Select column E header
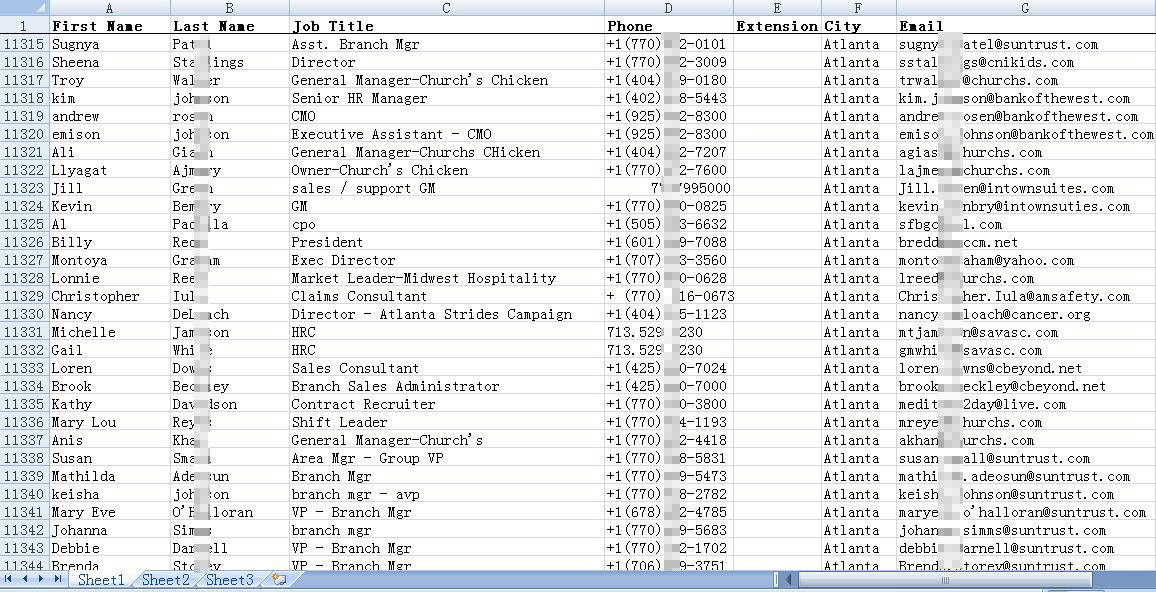 pyautogui.click(x=777, y=8)
